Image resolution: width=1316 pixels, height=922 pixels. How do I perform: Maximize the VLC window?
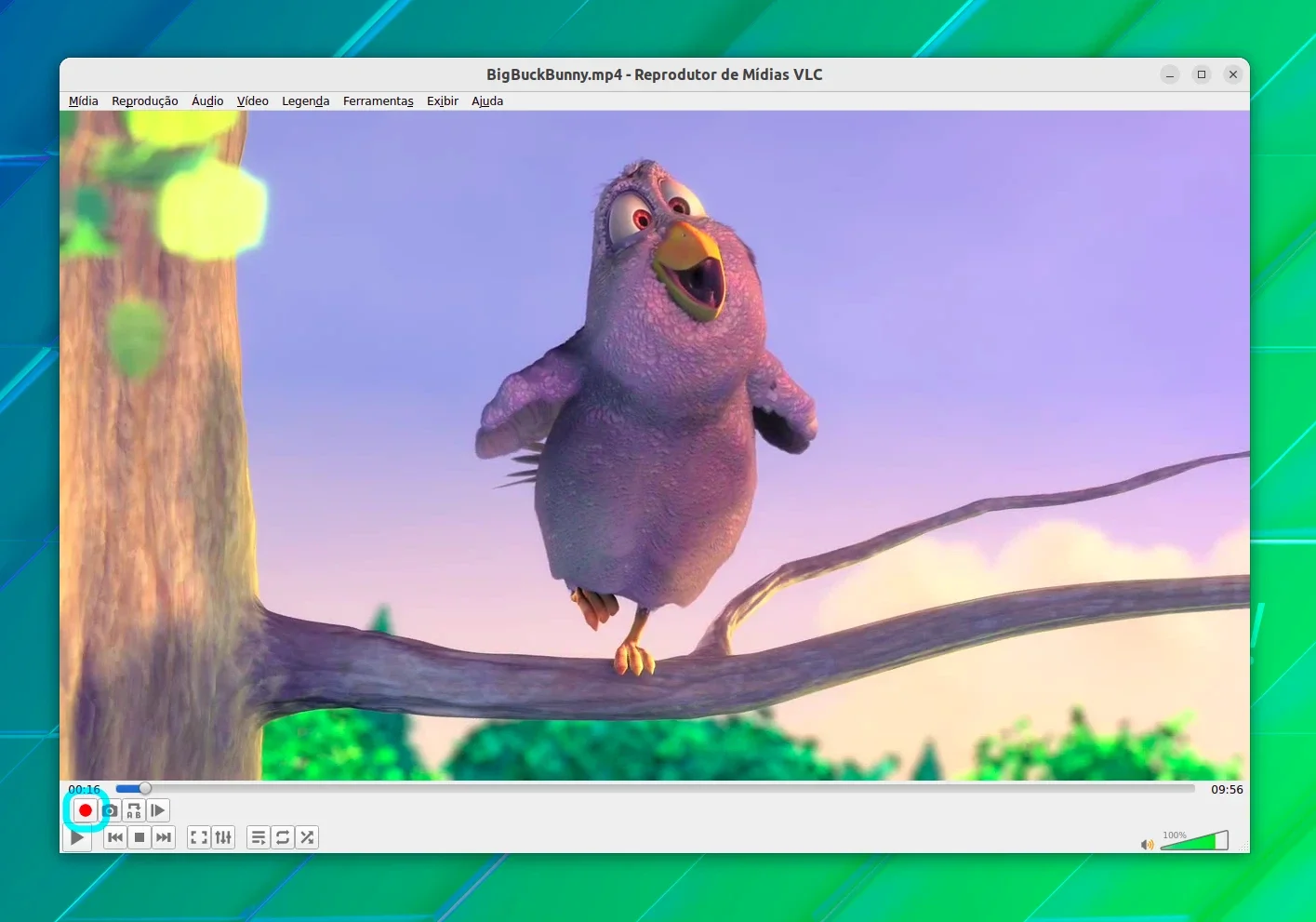coord(1202,74)
